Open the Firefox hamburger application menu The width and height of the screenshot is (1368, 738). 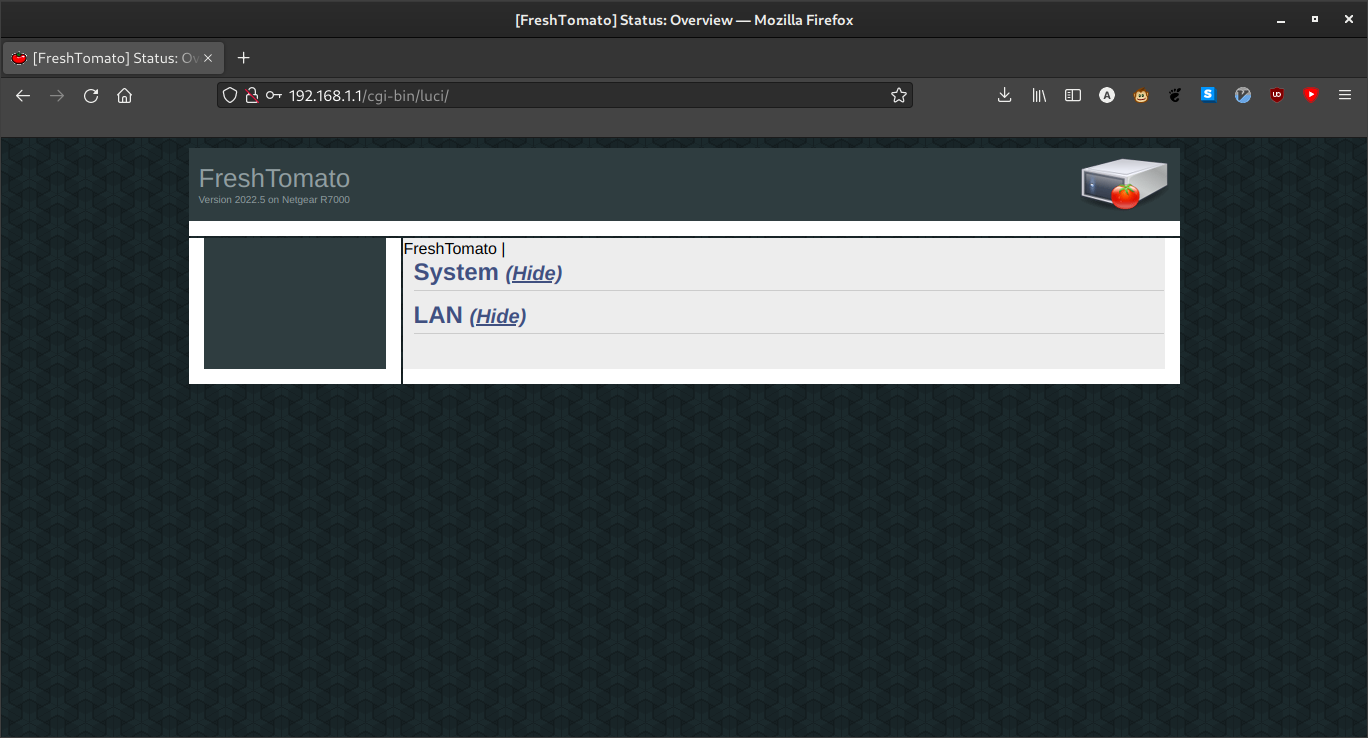[x=1345, y=95]
